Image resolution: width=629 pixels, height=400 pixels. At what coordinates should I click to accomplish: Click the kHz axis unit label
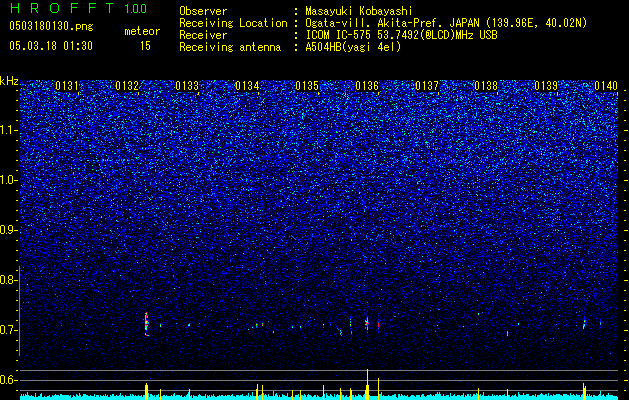pos(9,81)
